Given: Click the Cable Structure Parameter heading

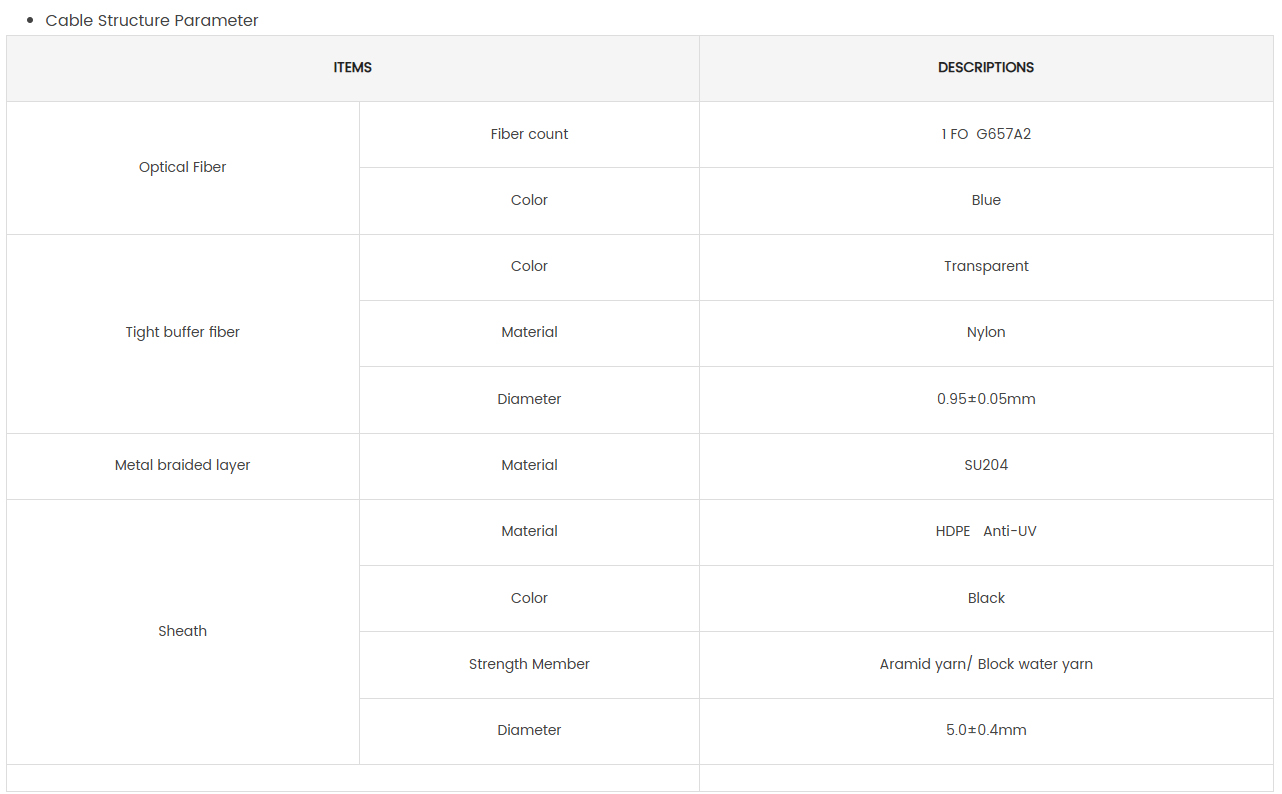Looking at the screenshot, I should click(152, 20).
